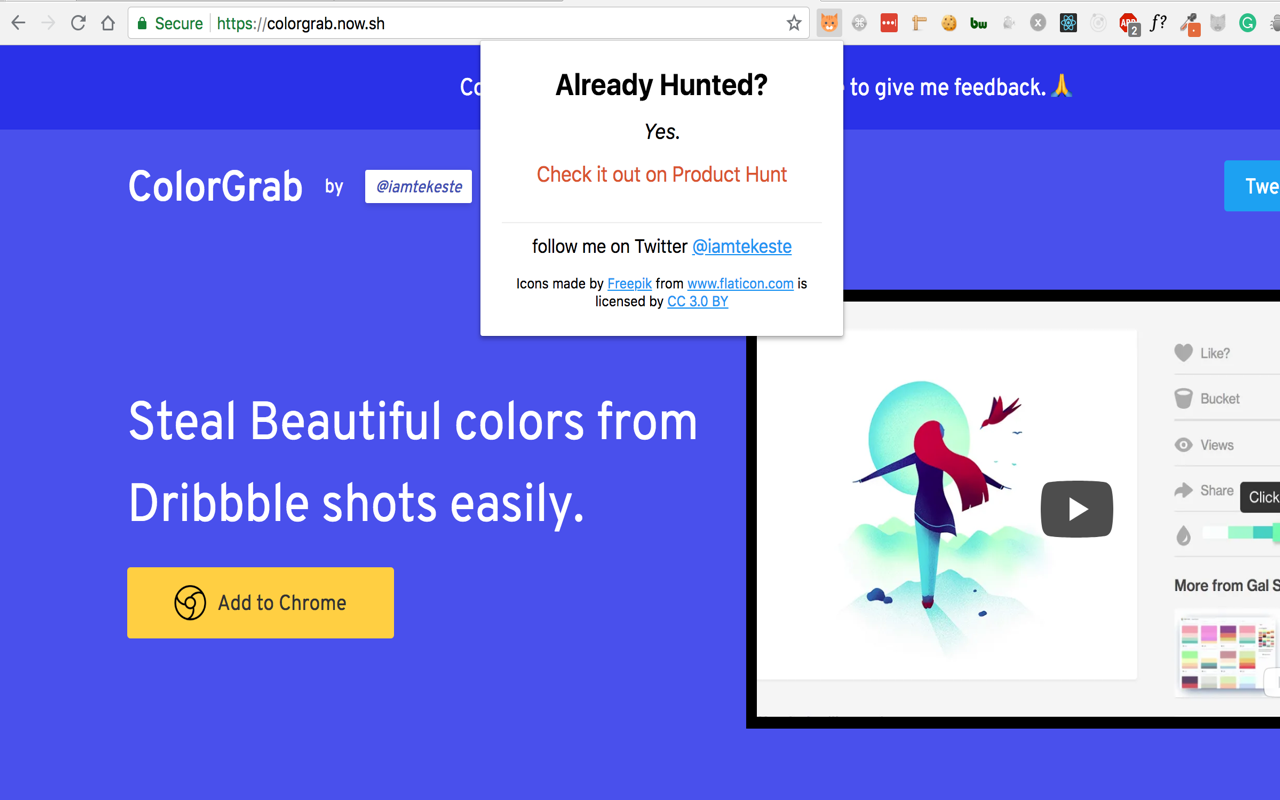This screenshot has width=1280, height=800.
Task: Click the @iamtekeste badge next to ColorGrab
Action: pos(418,186)
